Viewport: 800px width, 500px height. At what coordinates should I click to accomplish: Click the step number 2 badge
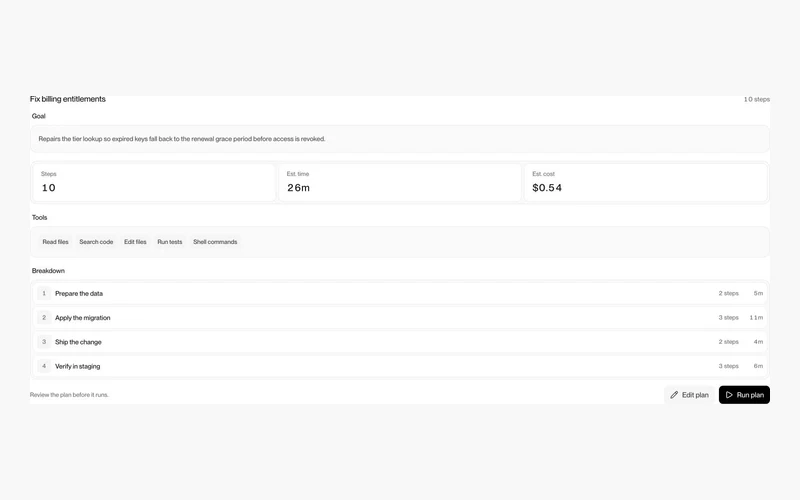pyautogui.click(x=44, y=317)
